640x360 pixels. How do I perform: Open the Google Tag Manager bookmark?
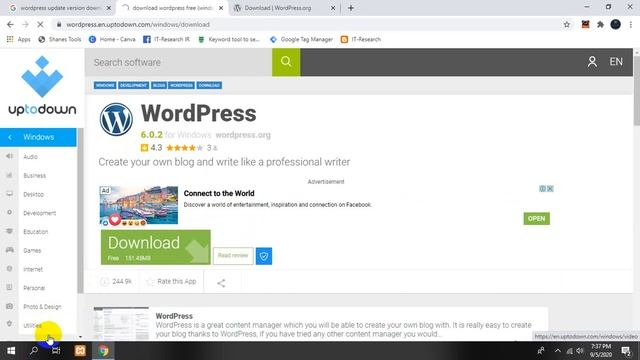301,39
